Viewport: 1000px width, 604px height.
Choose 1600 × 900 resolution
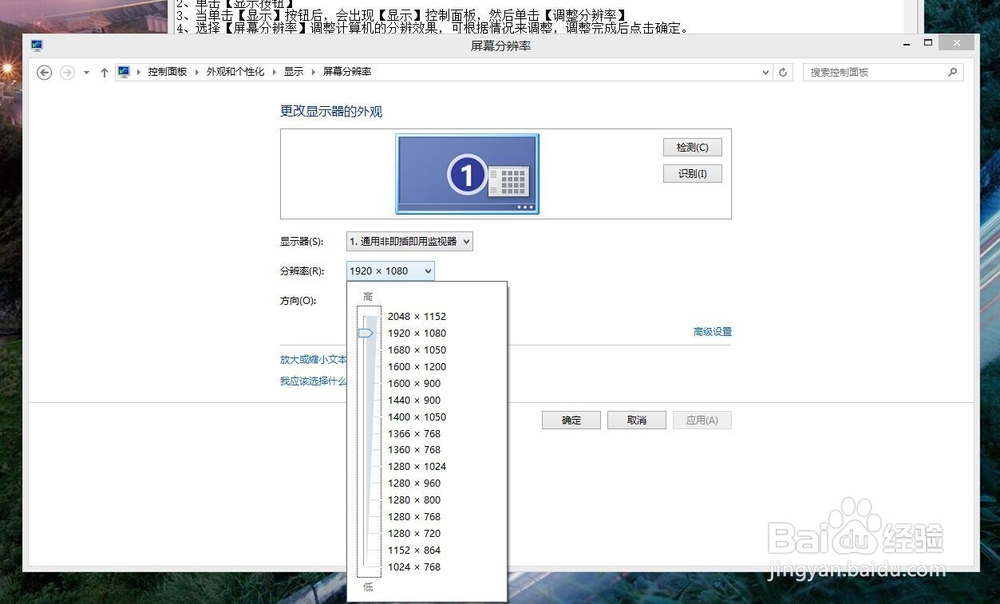[x=414, y=383]
